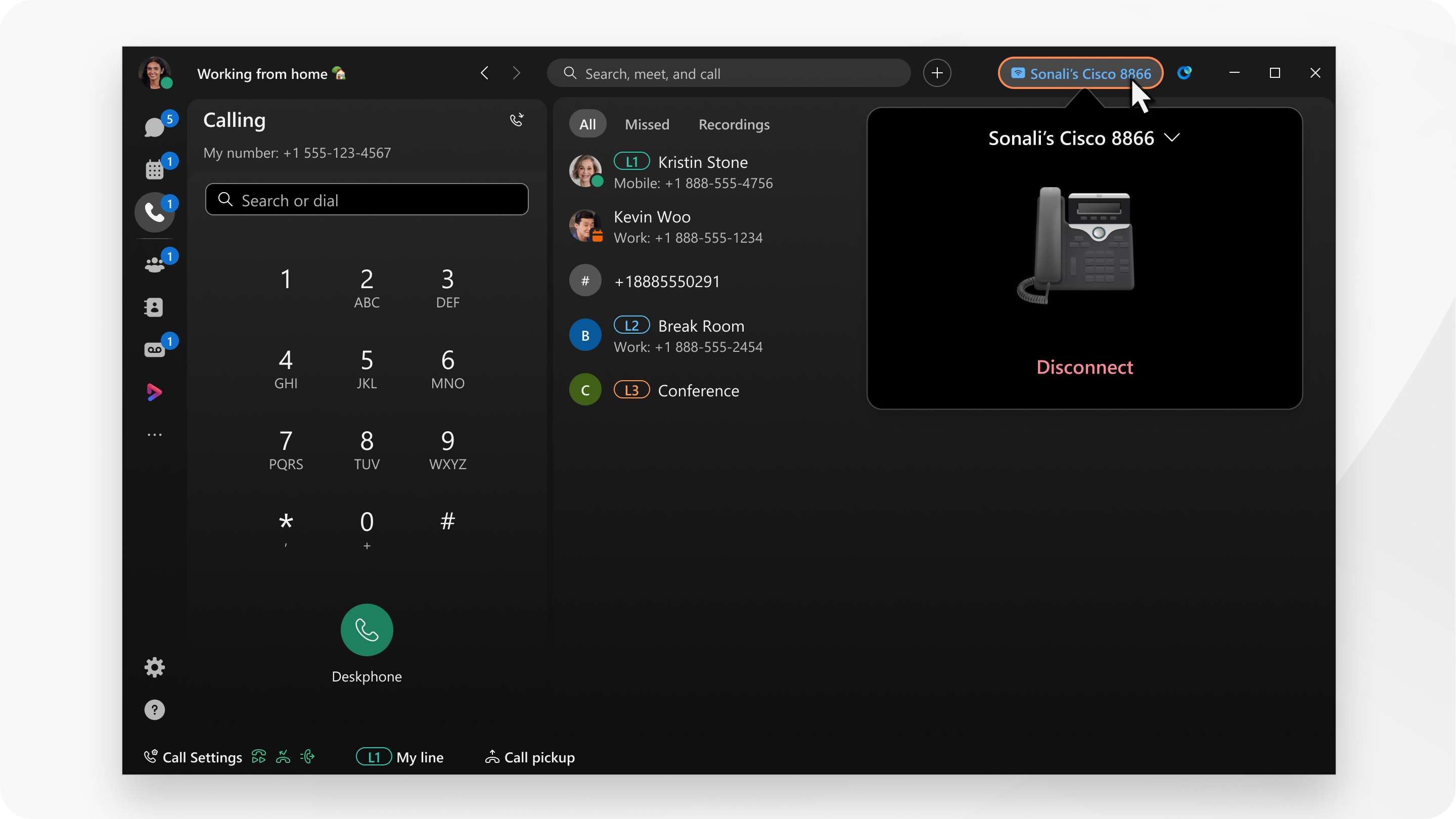The image size is (1456, 819).
Task: Click the # avatar for +18885550291
Action: coord(585,281)
